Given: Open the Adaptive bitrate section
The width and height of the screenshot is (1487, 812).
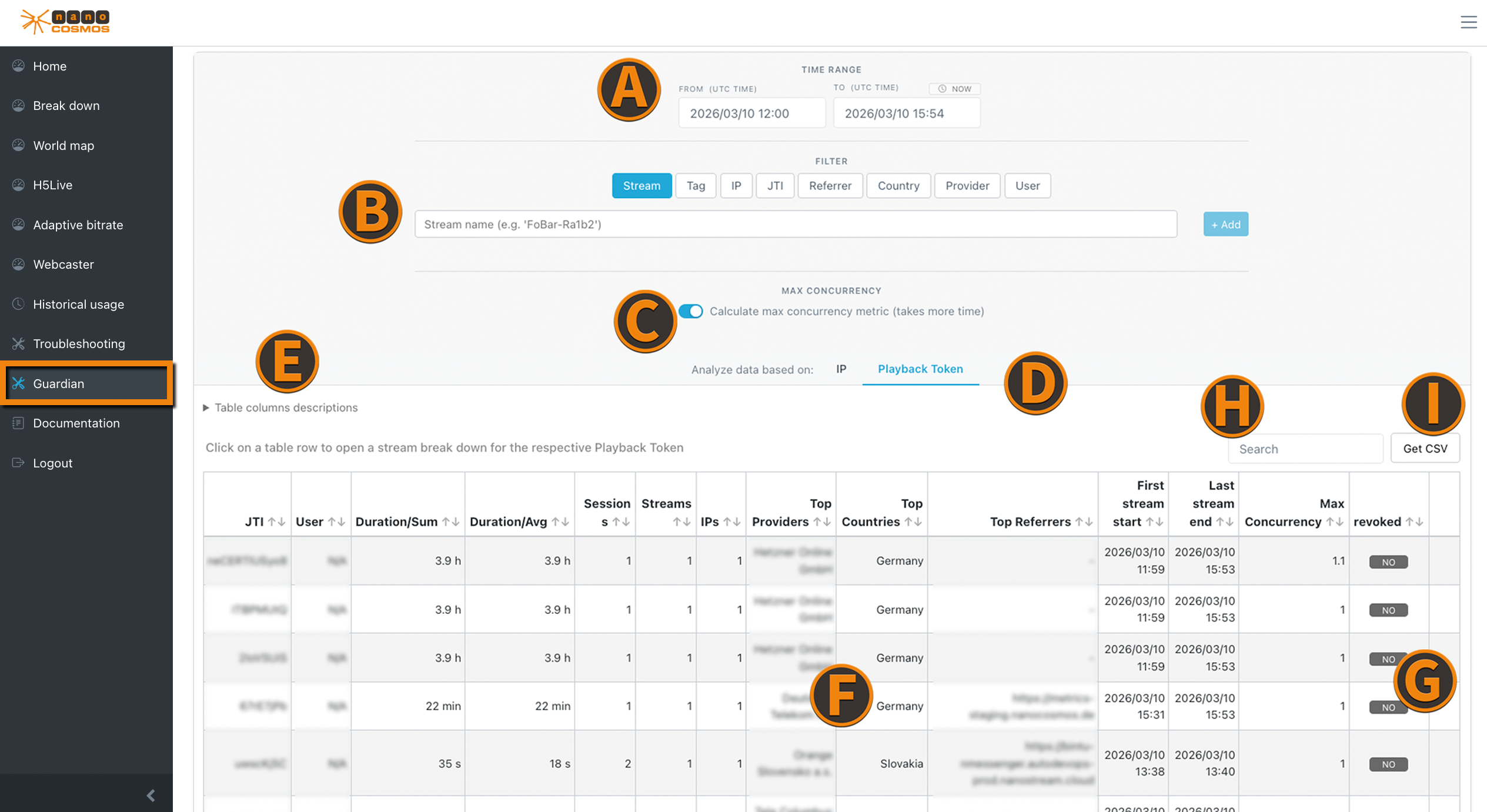Looking at the screenshot, I should pyautogui.click(x=78, y=225).
